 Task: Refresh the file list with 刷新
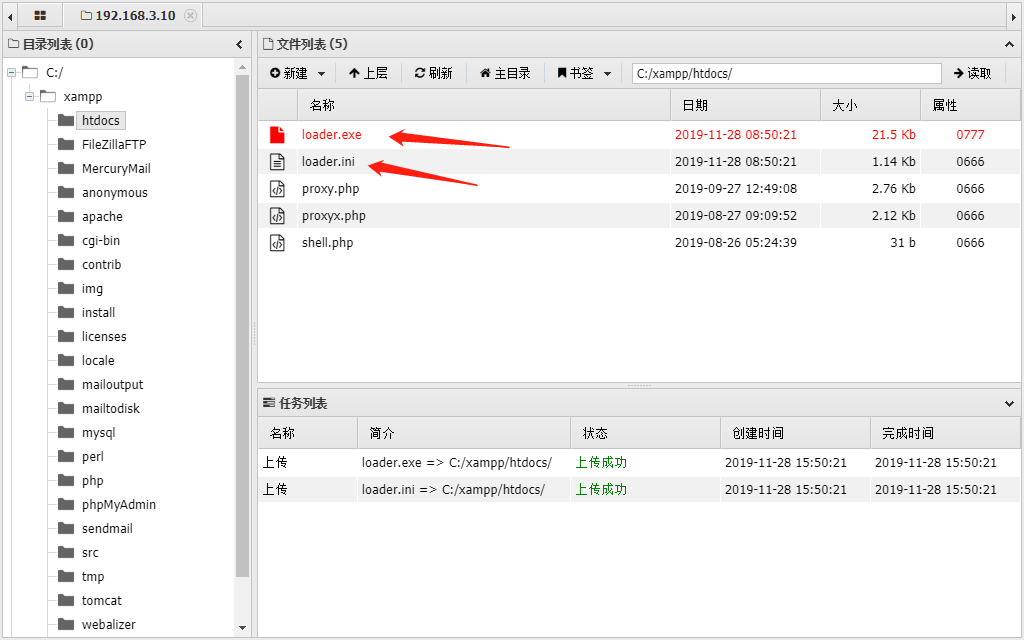pyautogui.click(x=434, y=73)
